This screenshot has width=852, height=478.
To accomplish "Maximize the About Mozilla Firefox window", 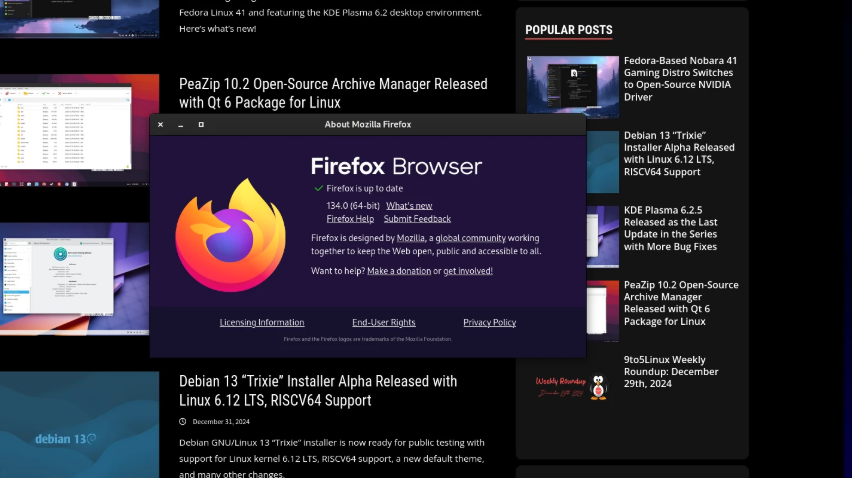I will [201, 125].
